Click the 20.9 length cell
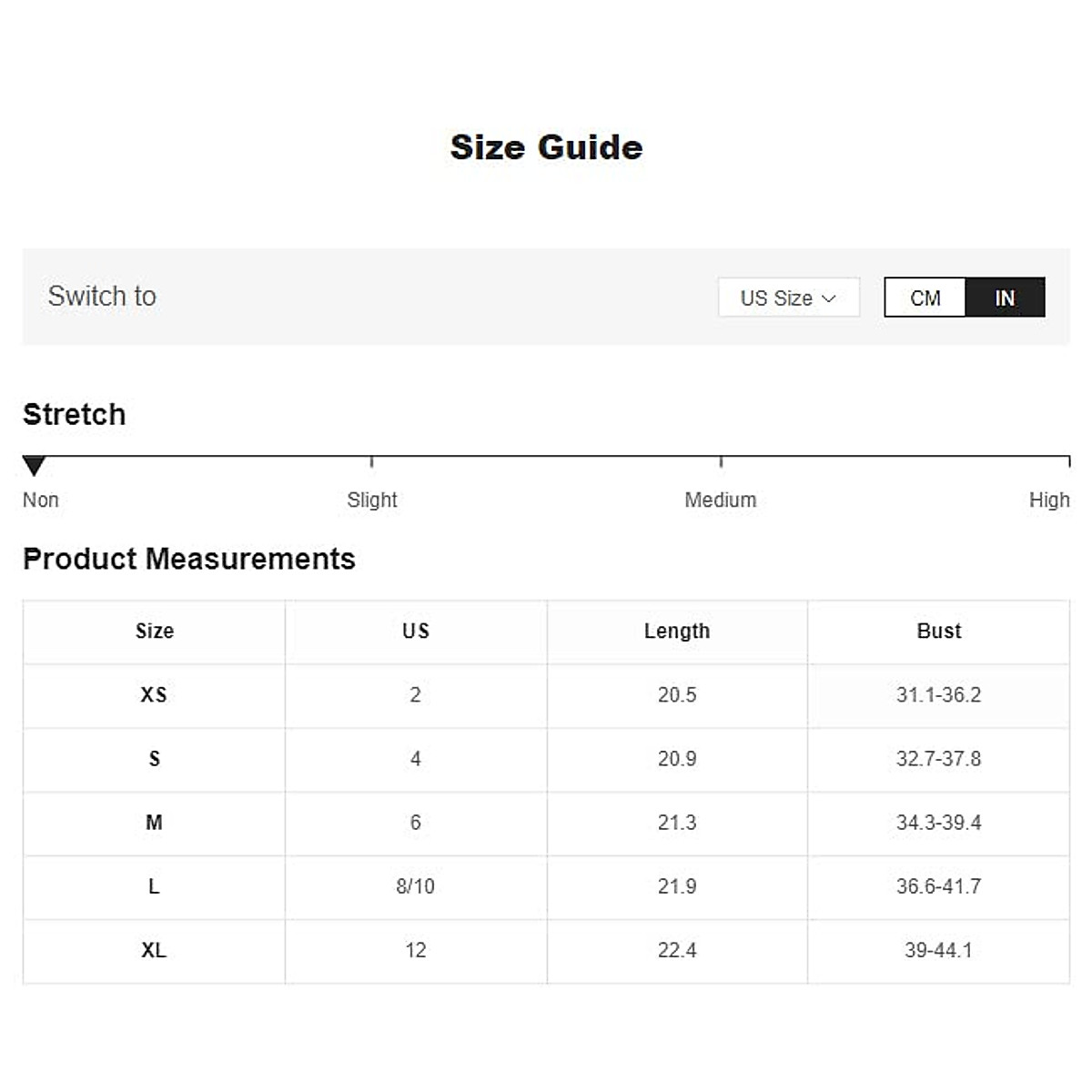1092x1092 pixels. [677, 759]
